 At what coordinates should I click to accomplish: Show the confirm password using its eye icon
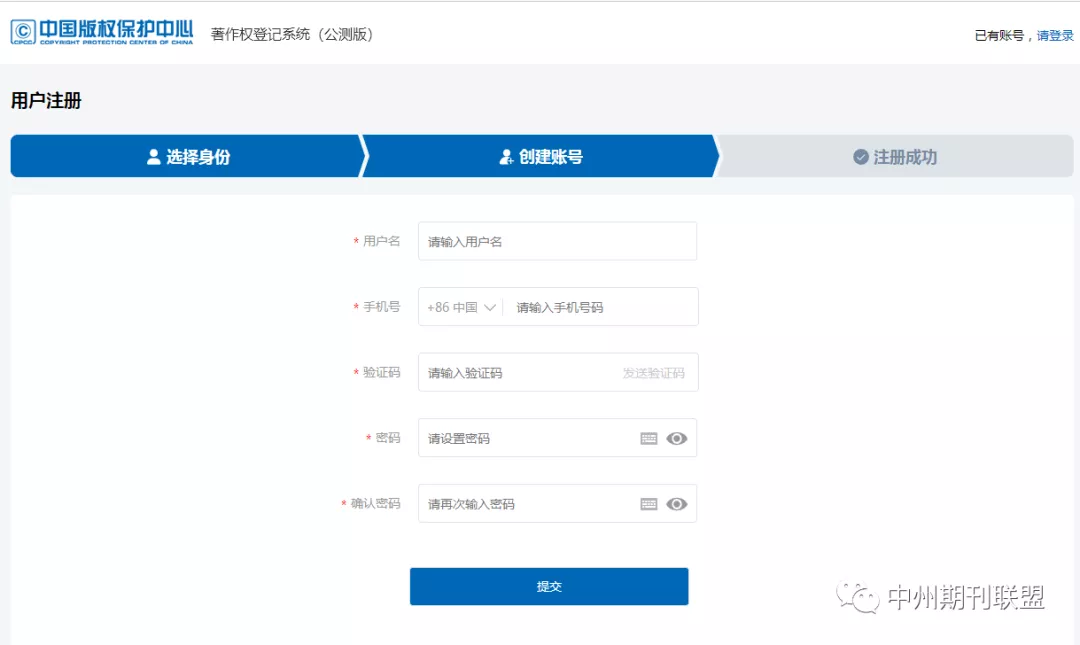pyautogui.click(x=677, y=503)
